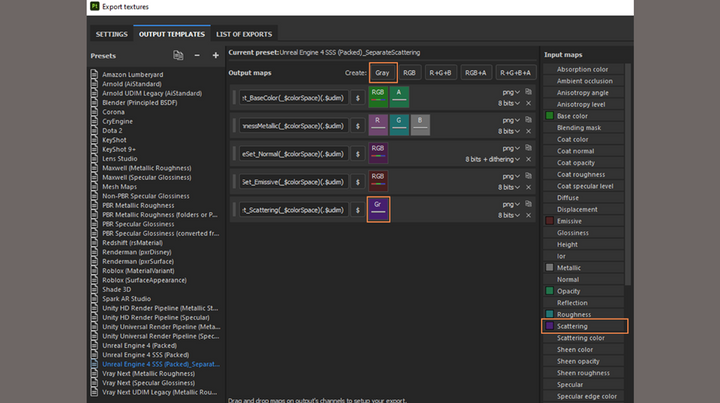Select the RGB channel of Normal map
This screenshot has height=403, width=720.
[378, 153]
